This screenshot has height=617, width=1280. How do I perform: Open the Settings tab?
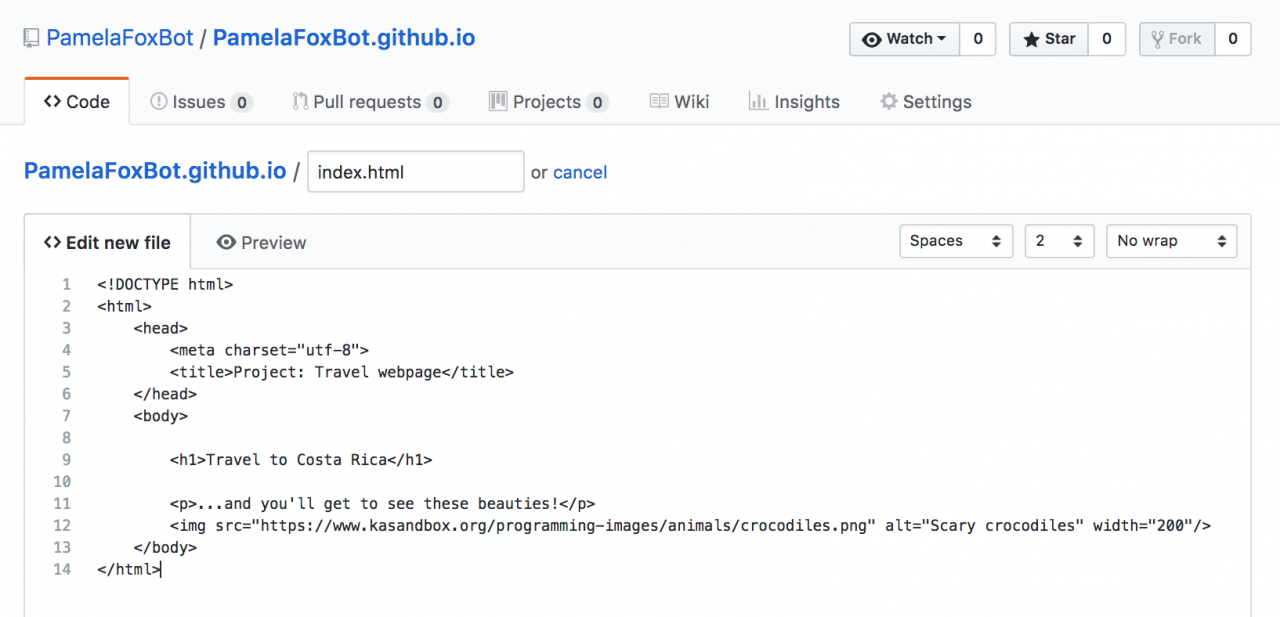[926, 101]
